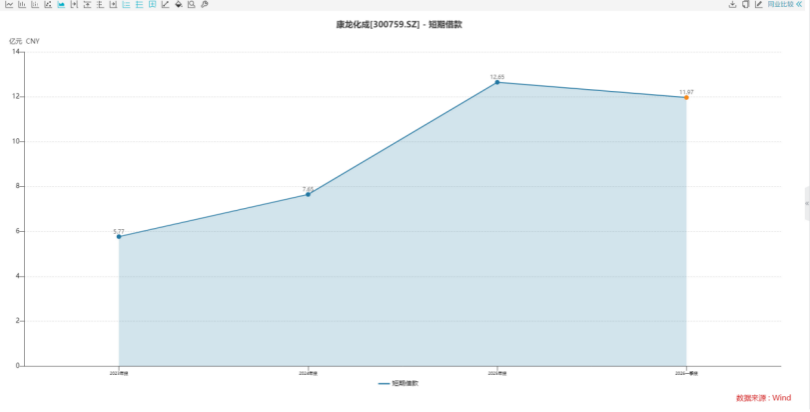Open the 同业比较 peer comparison link

pos(780,5)
